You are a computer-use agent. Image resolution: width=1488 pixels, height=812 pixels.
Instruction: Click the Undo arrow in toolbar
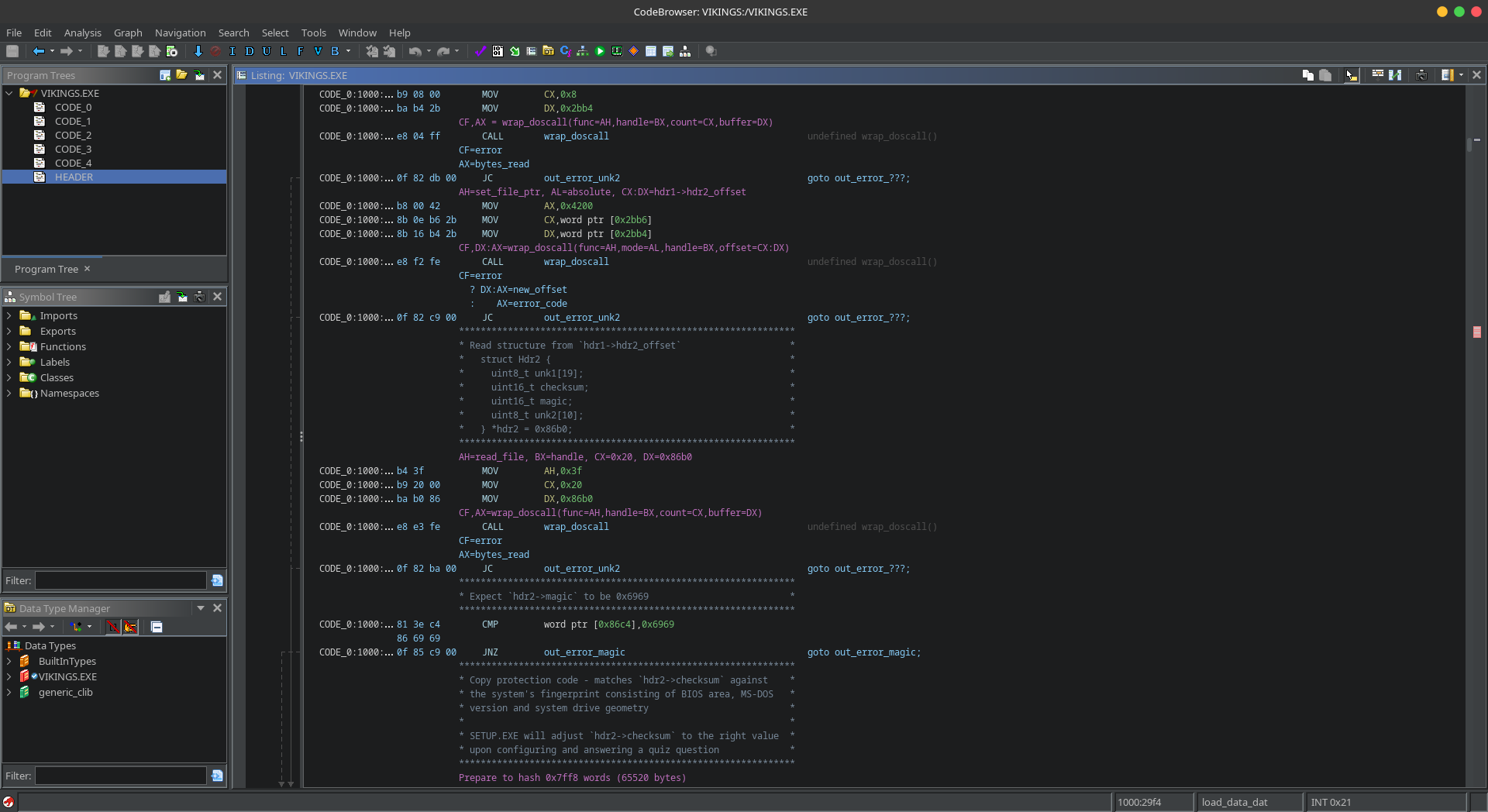click(415, 51)
